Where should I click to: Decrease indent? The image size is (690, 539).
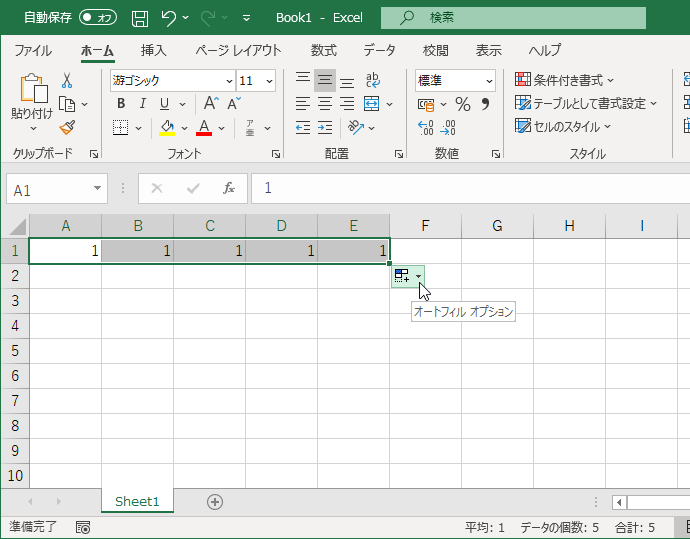pyautogui.click(x=303, y=128)
